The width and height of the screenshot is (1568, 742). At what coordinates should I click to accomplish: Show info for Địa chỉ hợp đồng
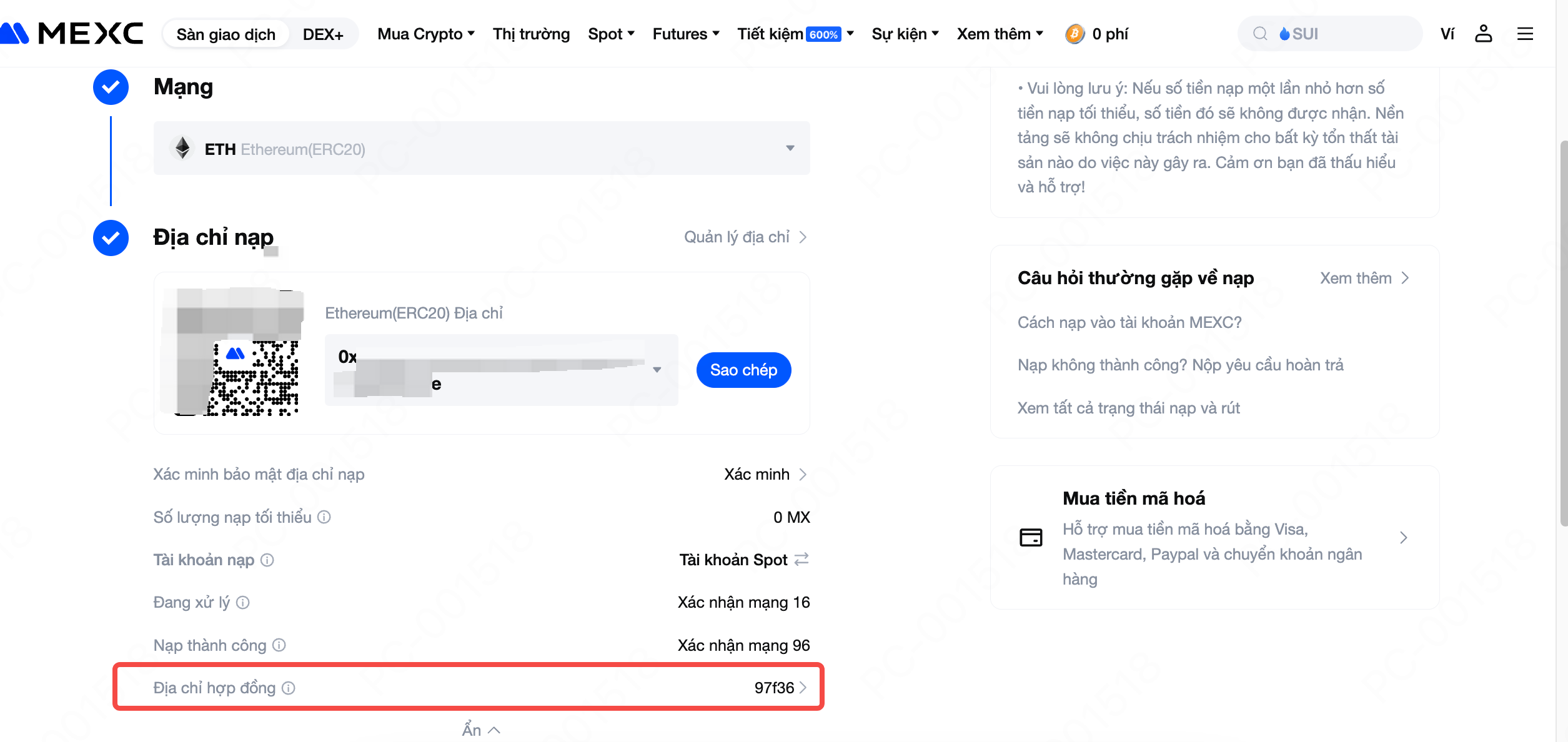pyautogui.click(x=288, y=688)
